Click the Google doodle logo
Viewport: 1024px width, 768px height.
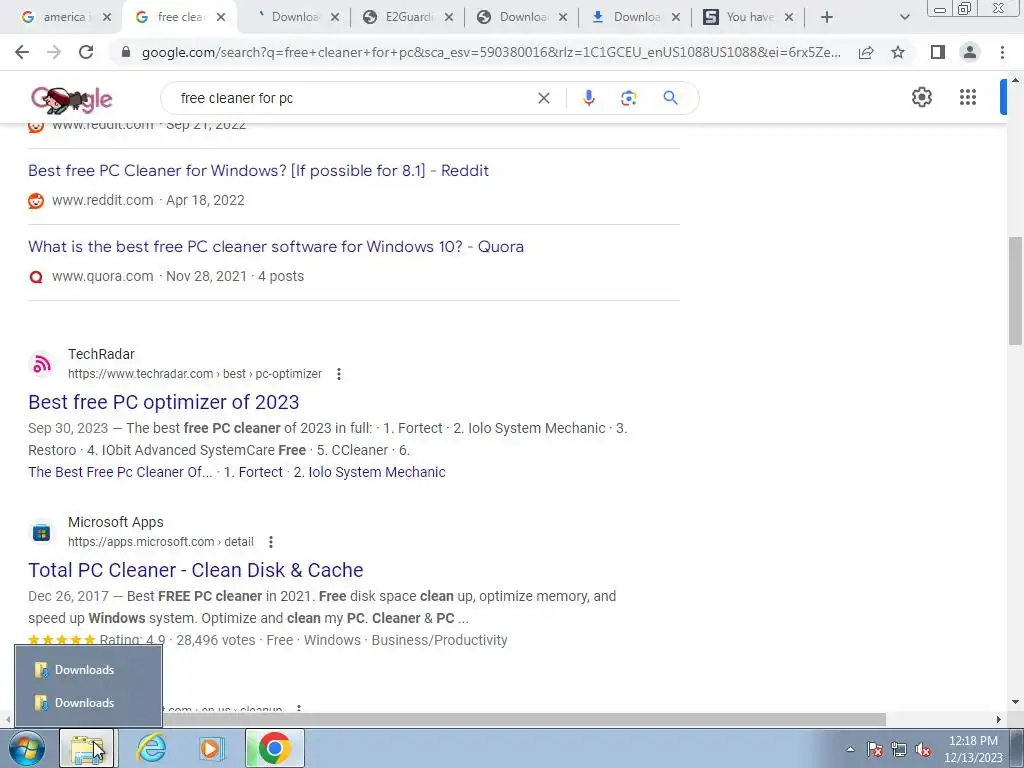pos(72,99)
